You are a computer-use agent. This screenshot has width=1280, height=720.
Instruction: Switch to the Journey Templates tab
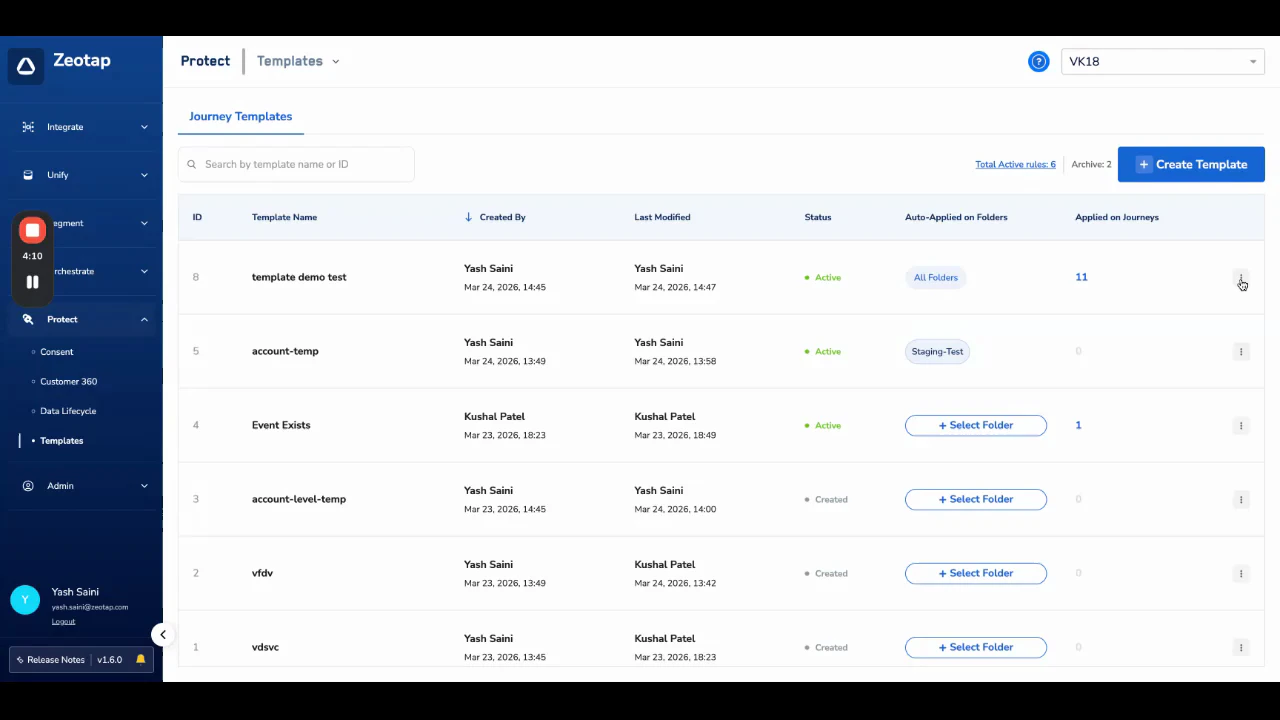[x=240, y=116]
